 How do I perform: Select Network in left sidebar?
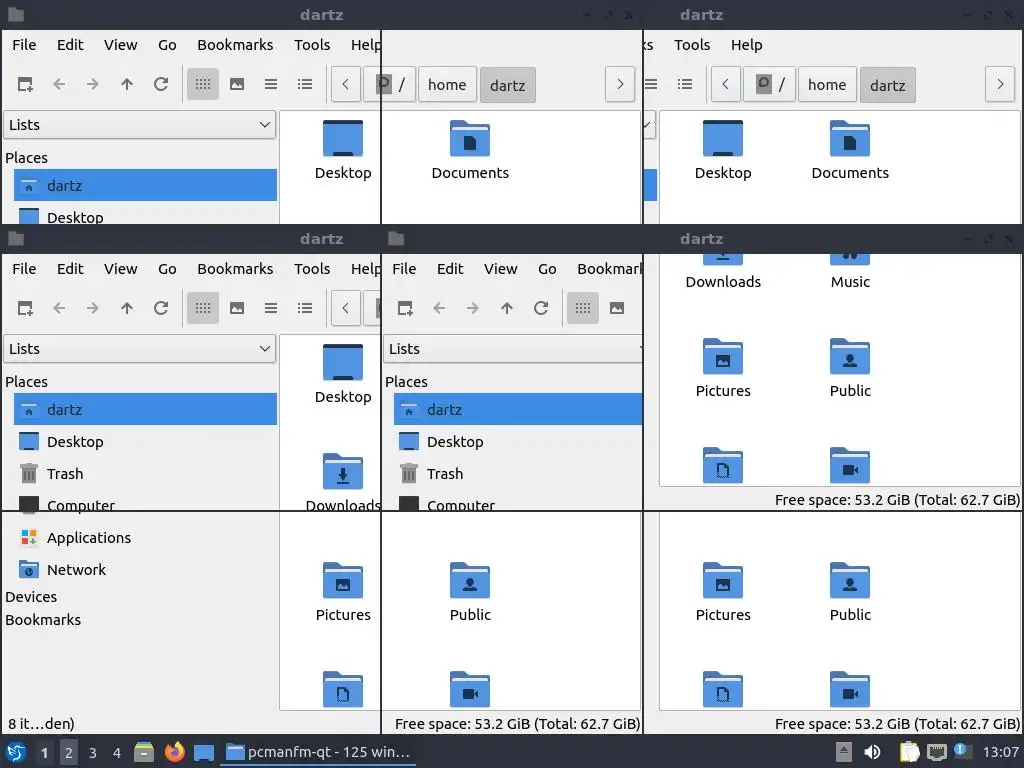145,569
